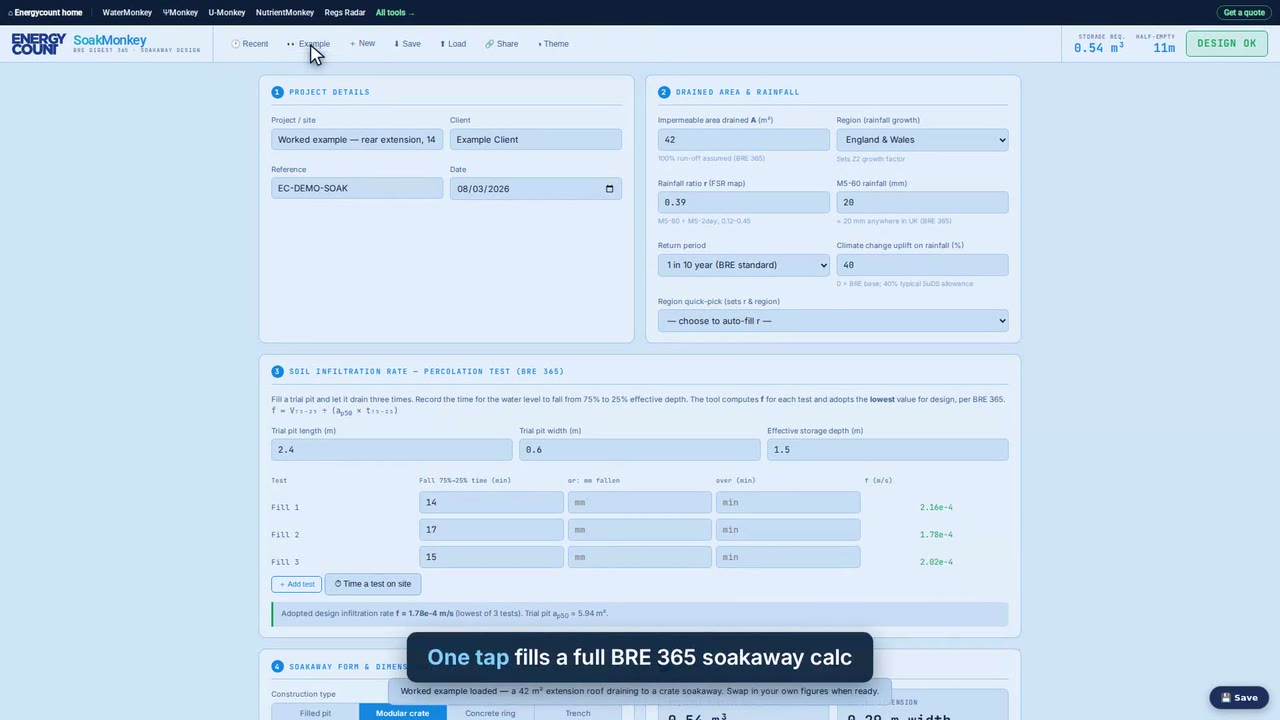Select Modular crate construction type
The height and width of the screenshot is (720, 1280).
tap(402, 713)
